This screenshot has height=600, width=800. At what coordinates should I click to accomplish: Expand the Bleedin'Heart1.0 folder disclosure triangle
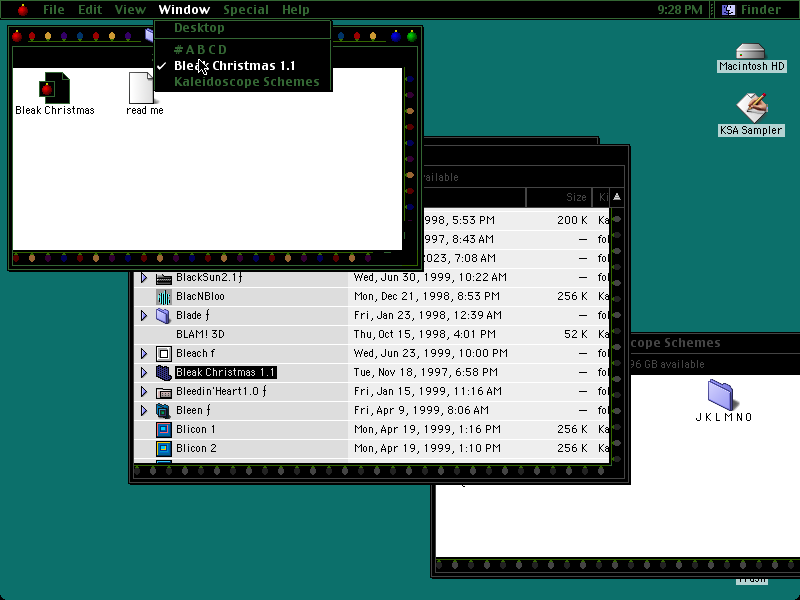coord(144,392)
